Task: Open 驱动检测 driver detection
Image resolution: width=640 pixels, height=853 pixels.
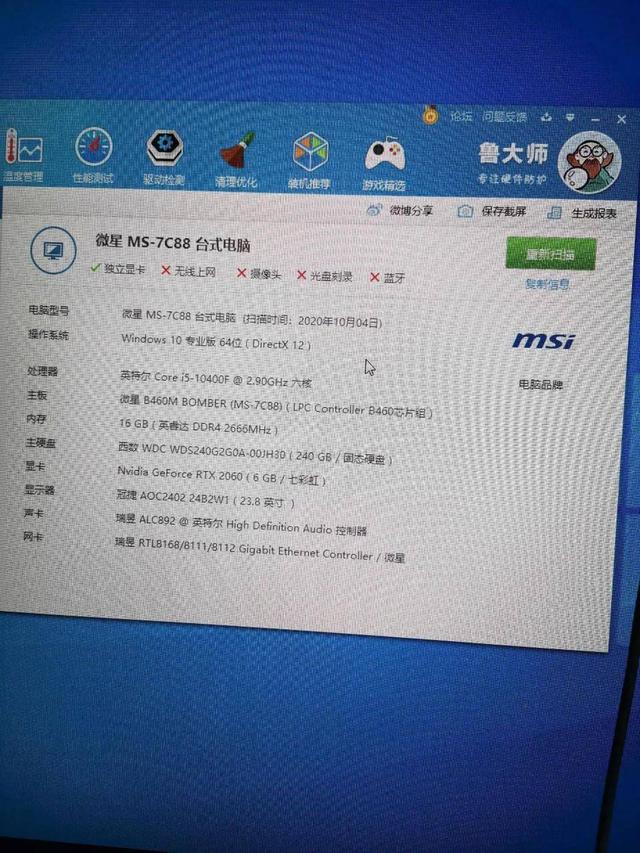Action: pos(164,158)
